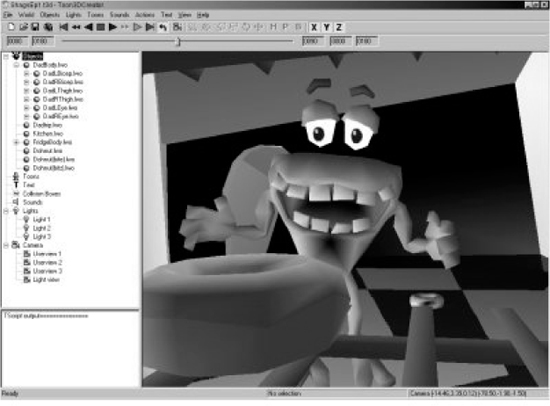The width and height of the screenshot is (550, 406).
Task: Toggle the X axis button
Action: pos(314,27)
